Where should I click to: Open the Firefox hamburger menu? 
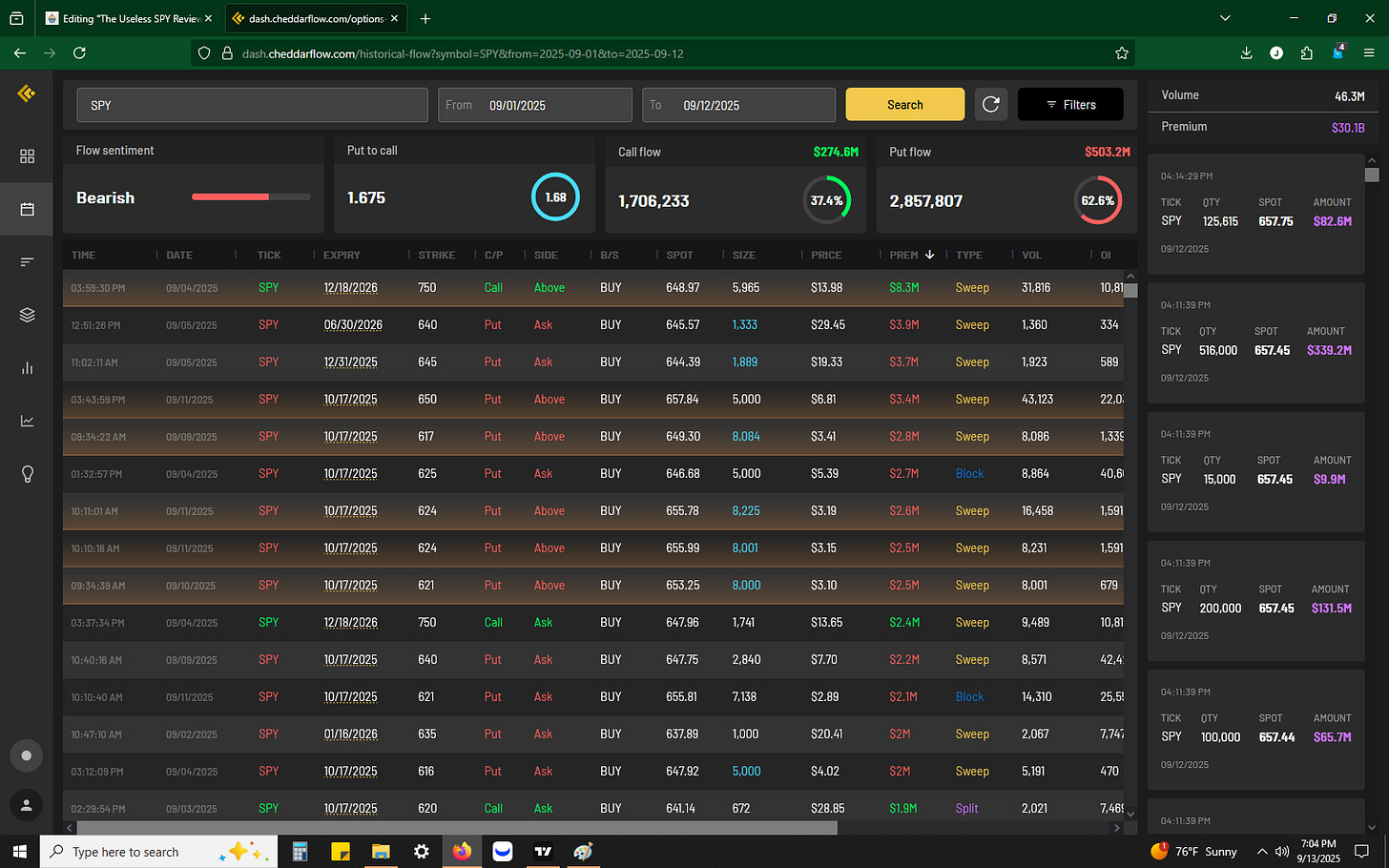(1369, 53)
